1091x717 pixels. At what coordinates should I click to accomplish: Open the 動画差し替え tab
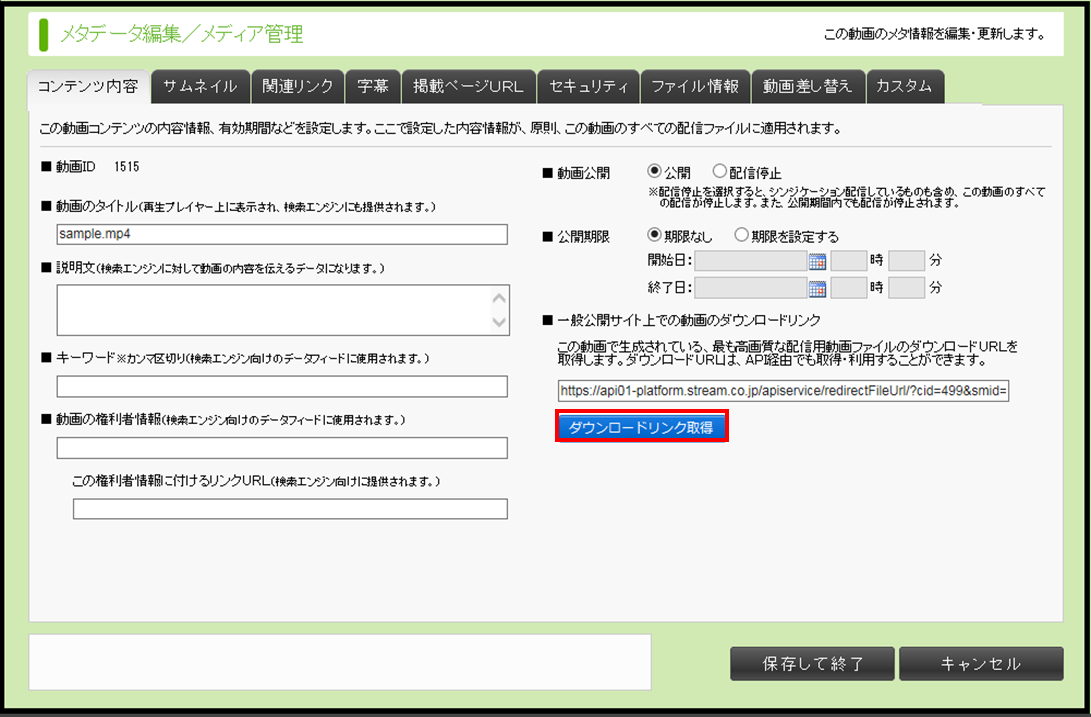point(807,87)
